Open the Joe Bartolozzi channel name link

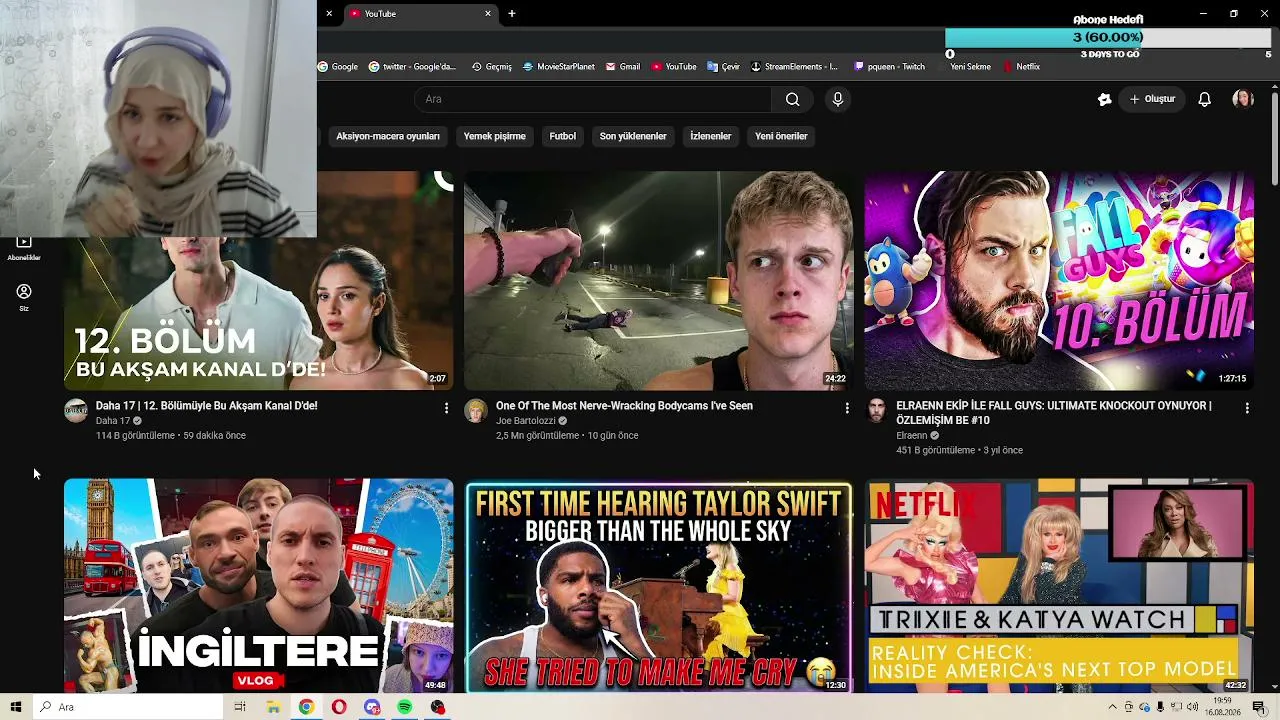point(525,421)
